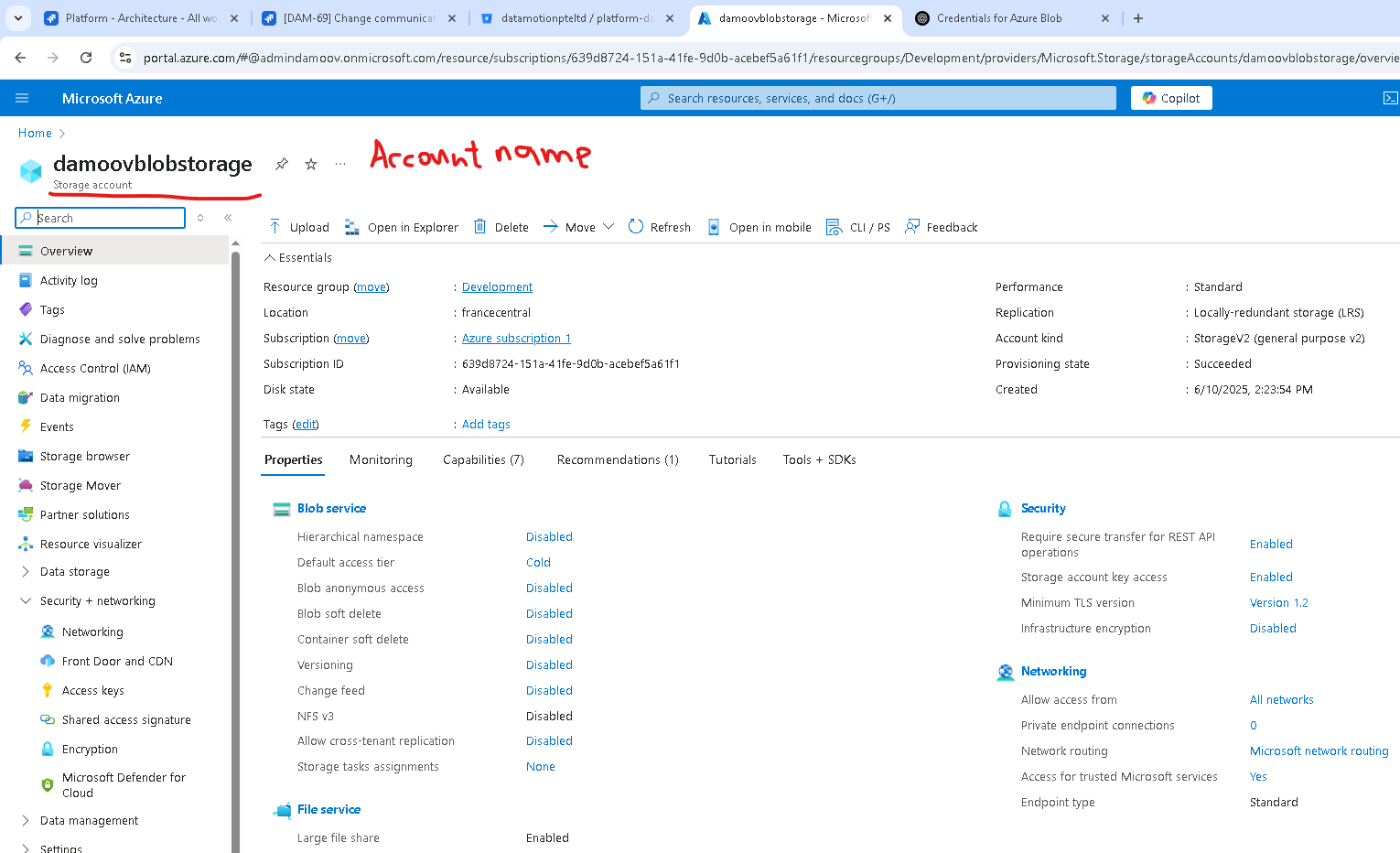Open Resource visualizer
Viewport: 1400px width, 853px height.
(x=91, y=544)
